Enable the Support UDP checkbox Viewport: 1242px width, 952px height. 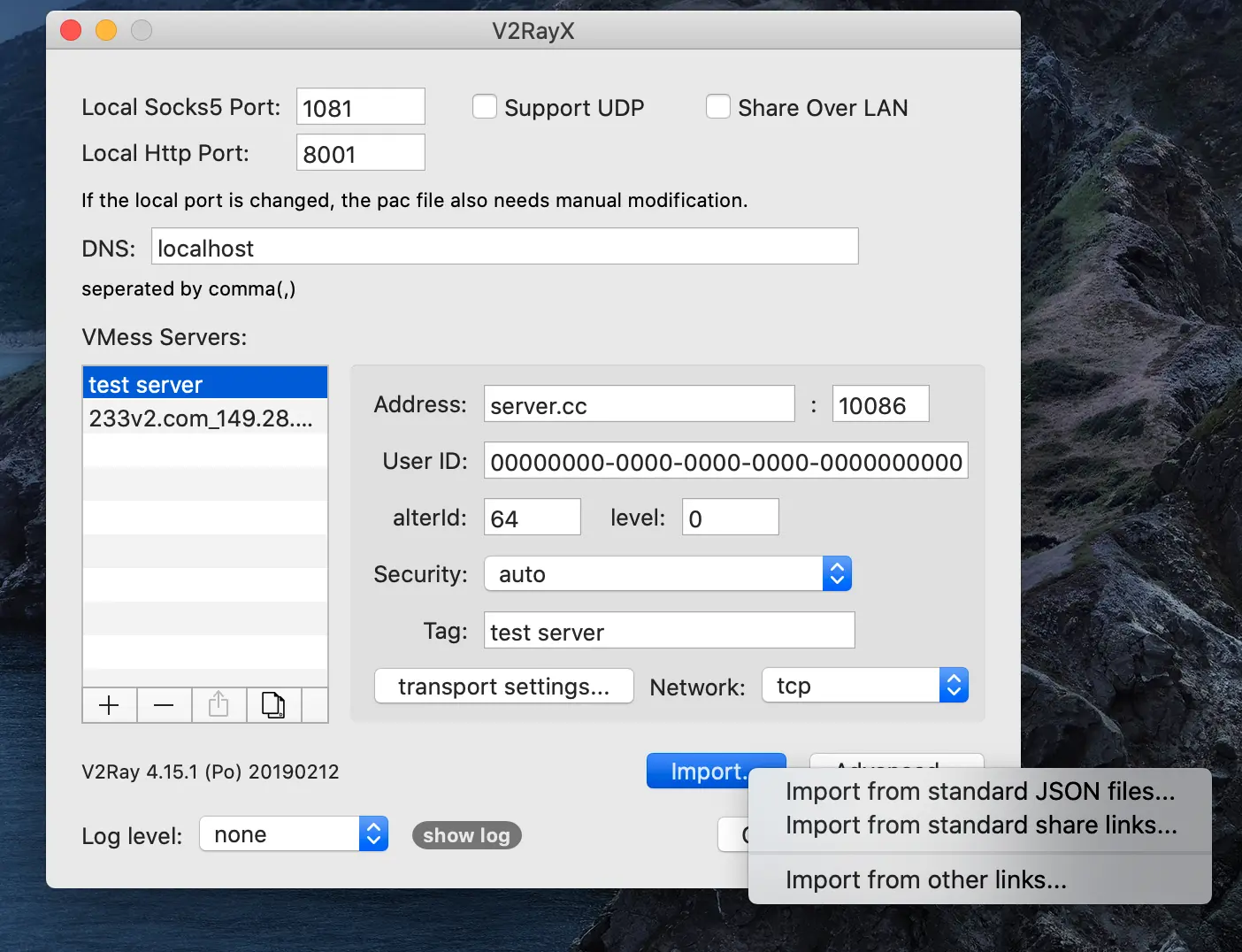tap(485, 107)
